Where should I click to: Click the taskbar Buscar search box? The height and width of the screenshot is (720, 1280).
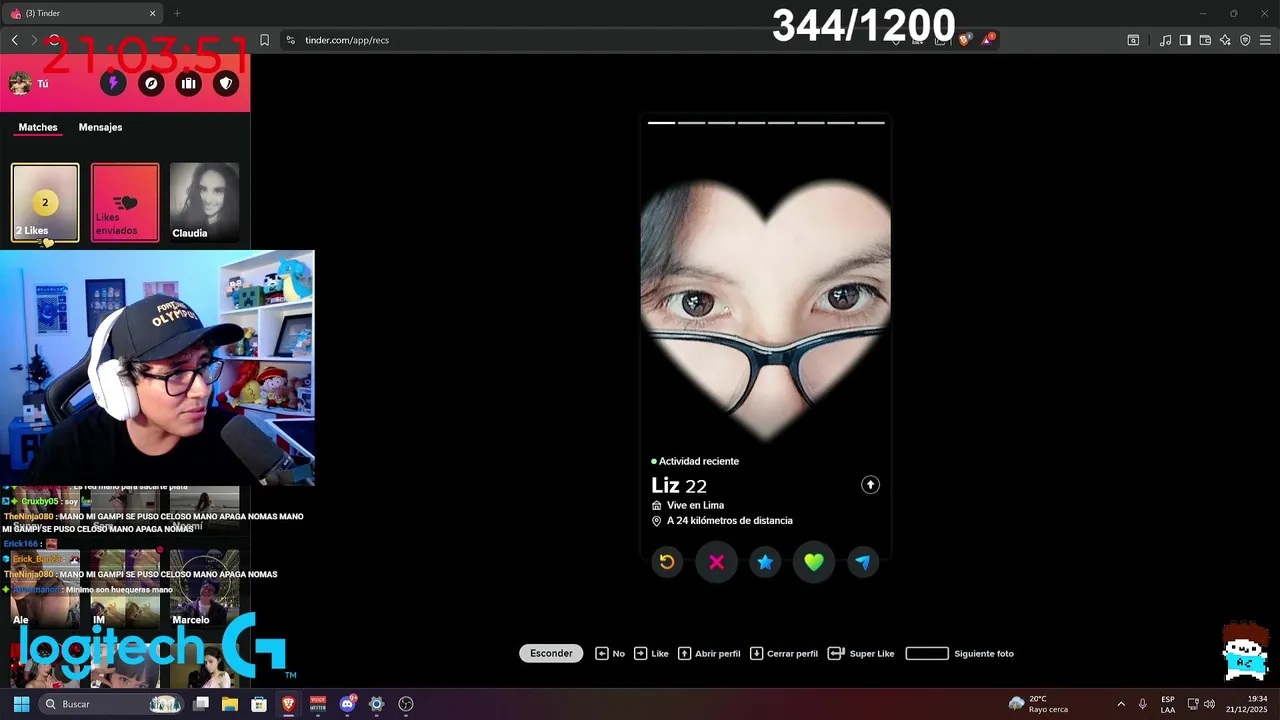point(112,704)
